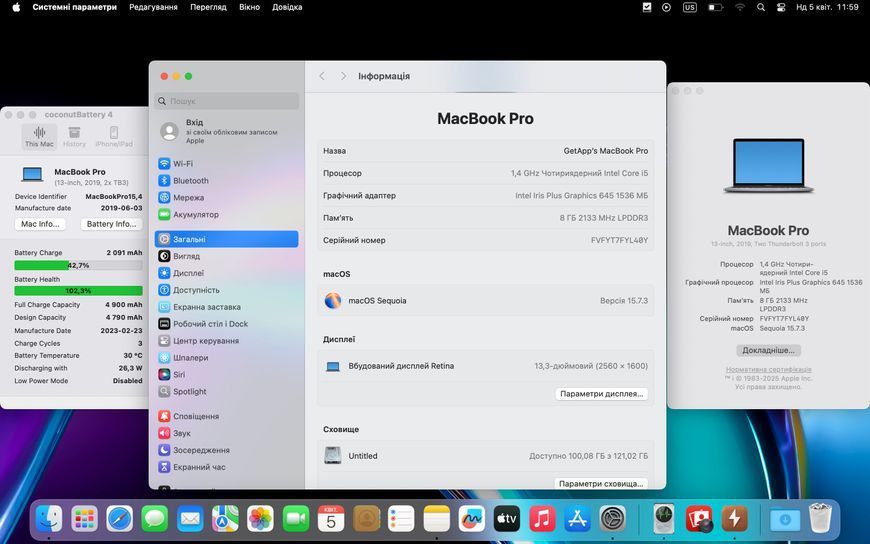
Task: Open App Store in the Dock
Action: pyautogui.click(x=578, y=518)
